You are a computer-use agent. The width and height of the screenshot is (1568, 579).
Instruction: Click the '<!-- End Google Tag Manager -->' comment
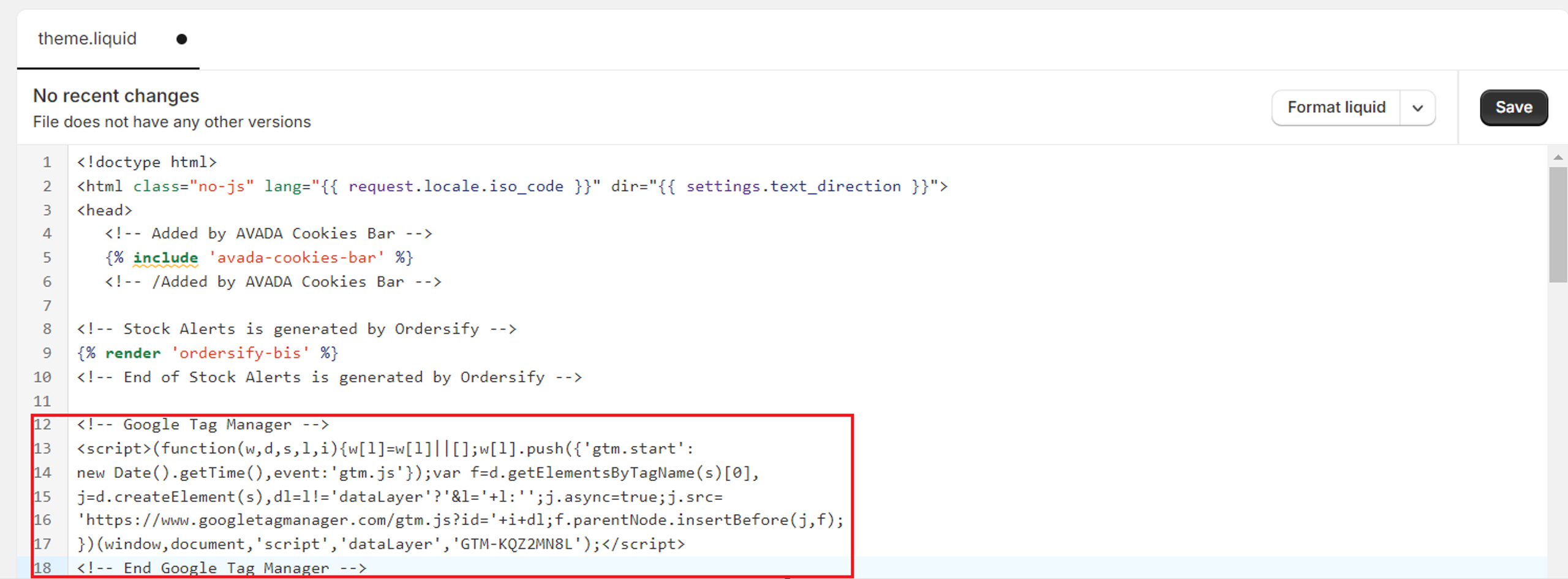click(x=222, y=568)
